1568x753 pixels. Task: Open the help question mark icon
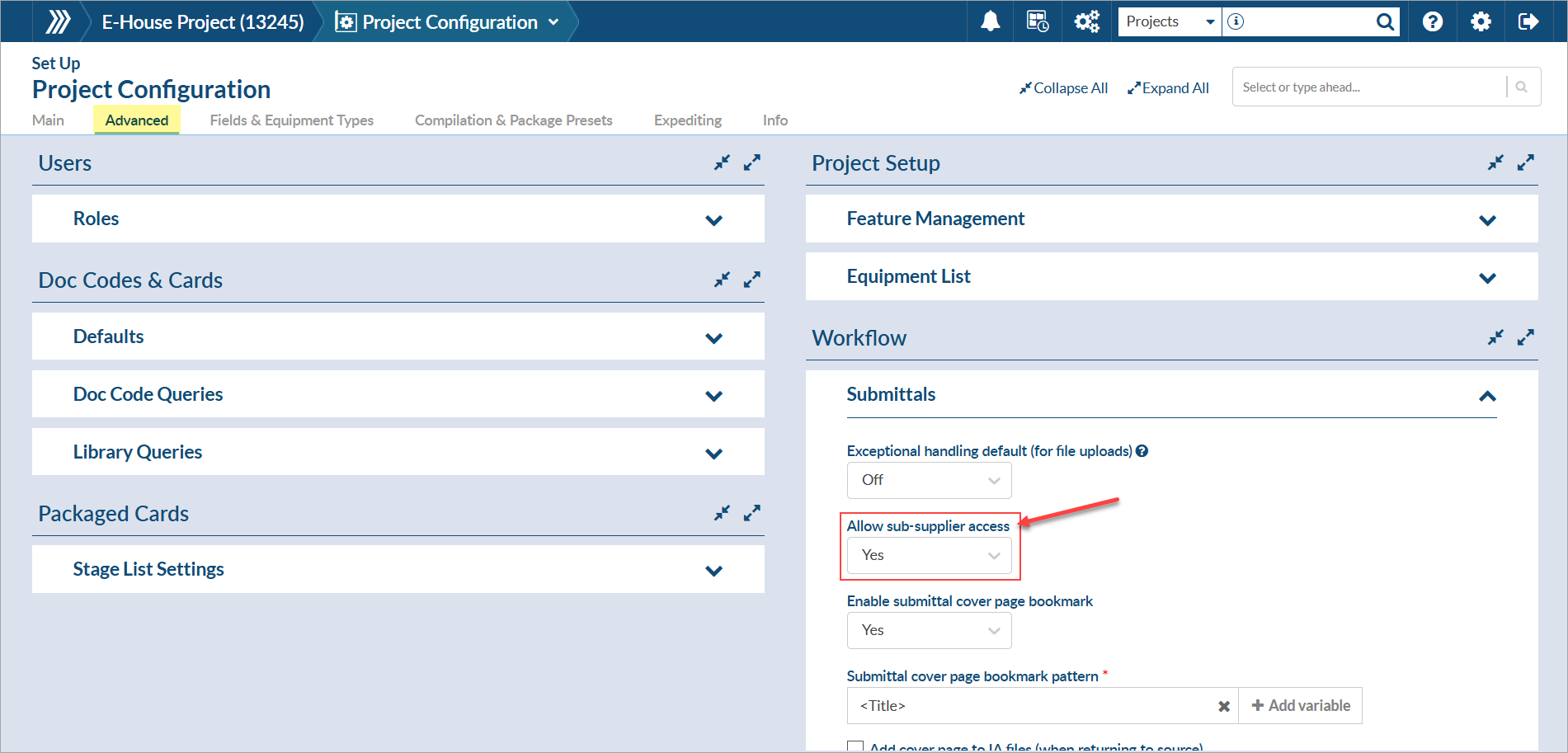[x=1433, y=21]
